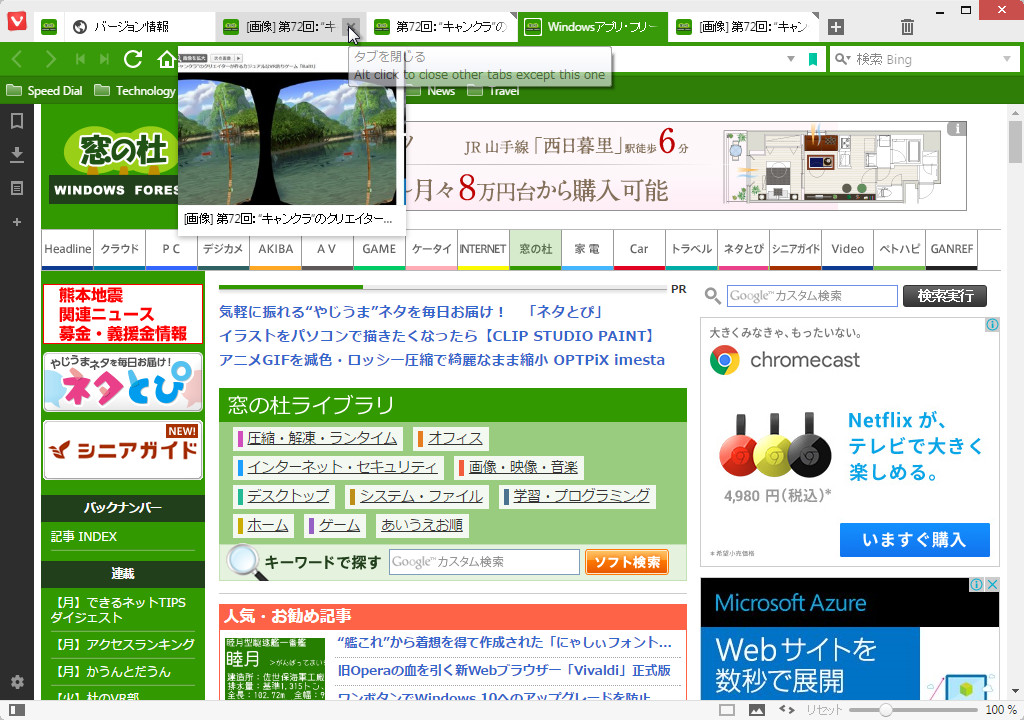Screen dimensions: 1024x720
Task: Switch to the Windowsアプリ・フリー tab
Action: click(x=592, y=27)
